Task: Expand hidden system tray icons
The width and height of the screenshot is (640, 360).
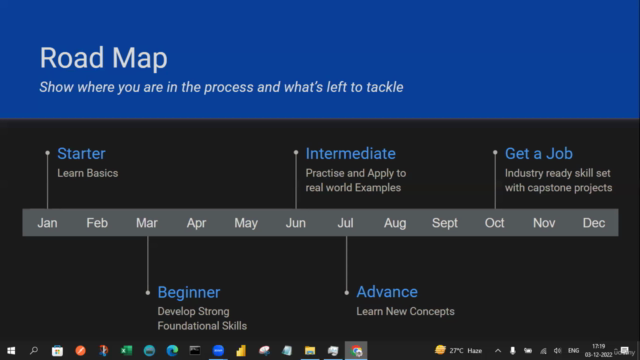Action: 498,351
